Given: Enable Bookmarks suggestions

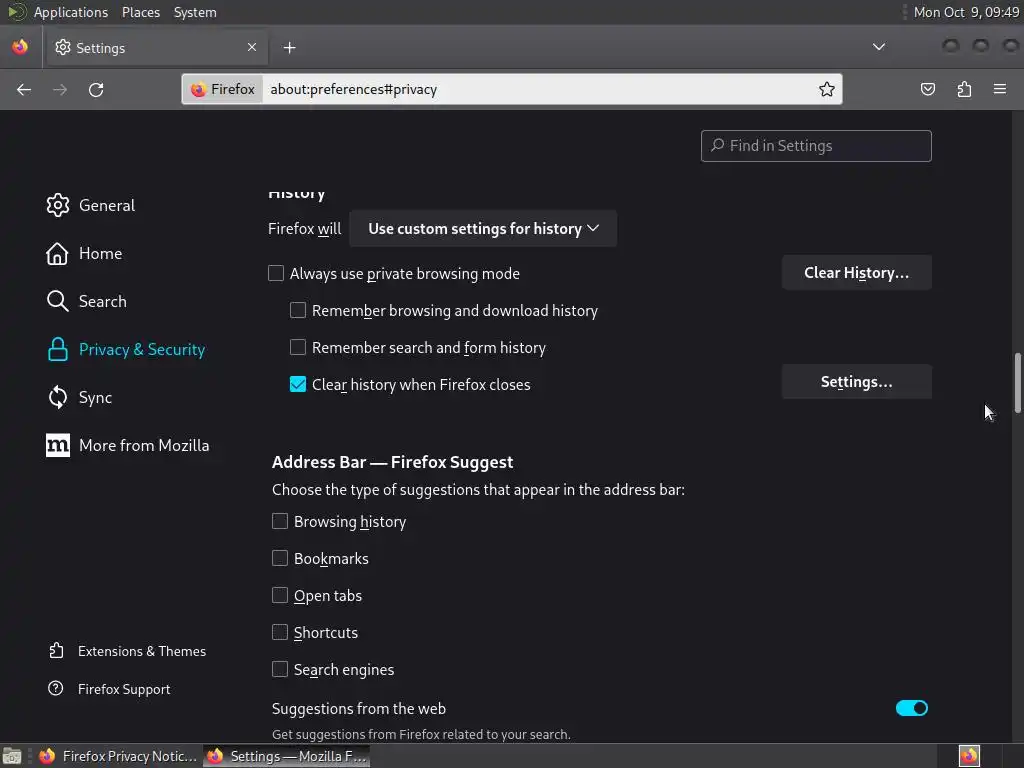Looking at the screenshot, I should [280, 558].
